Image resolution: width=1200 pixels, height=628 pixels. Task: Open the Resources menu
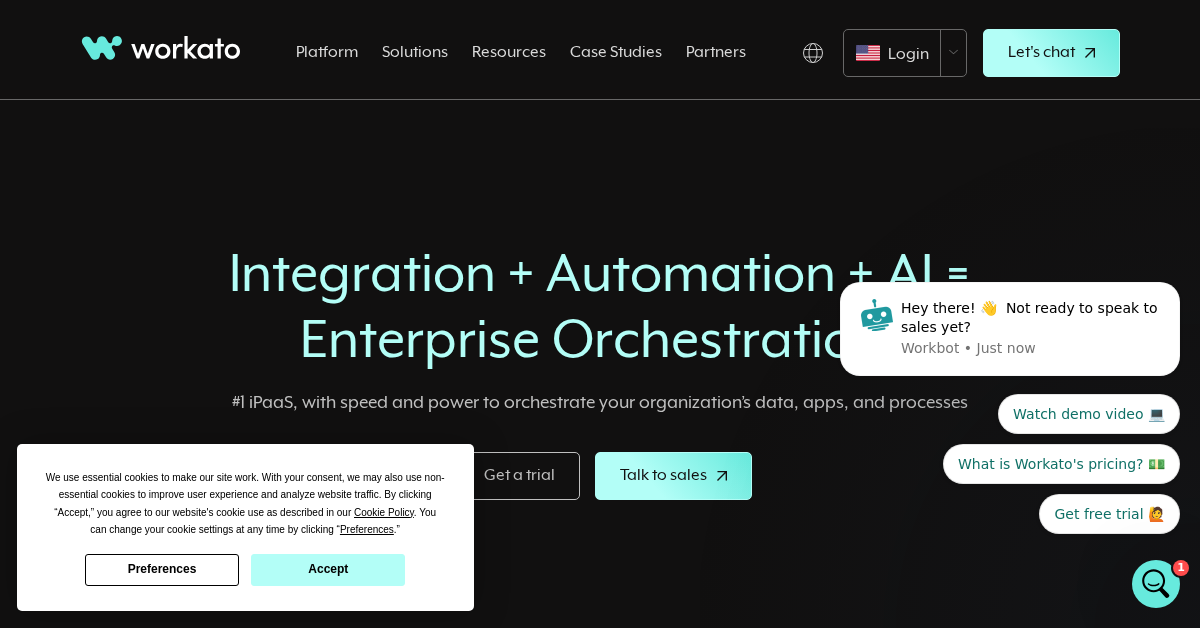(509, 52)
